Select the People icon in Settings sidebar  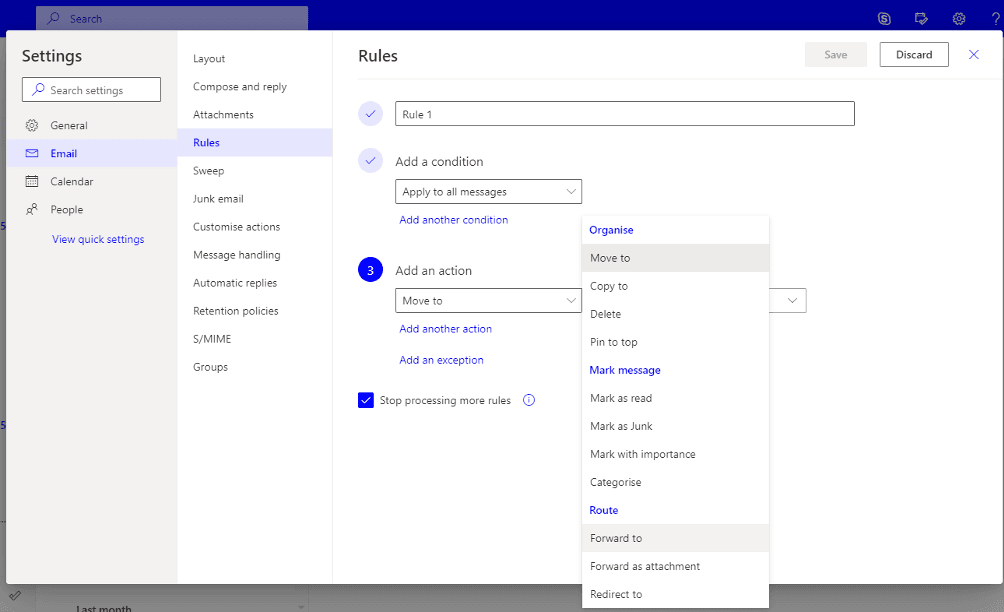click(x=30, y=209)
